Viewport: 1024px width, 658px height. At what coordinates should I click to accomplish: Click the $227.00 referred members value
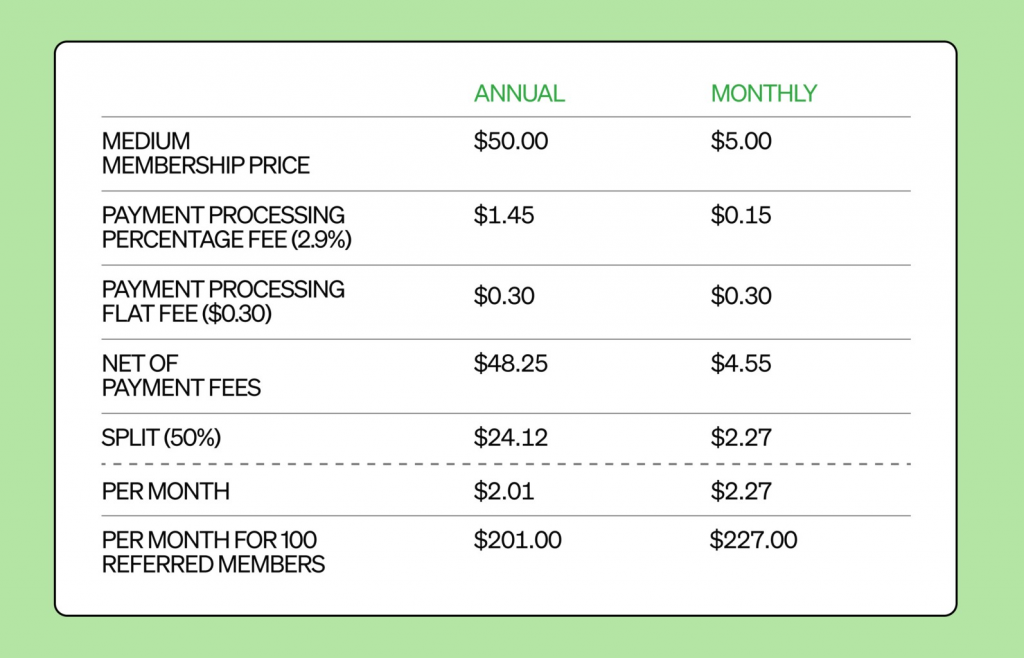pyautogui.click(x=754, y=540)
